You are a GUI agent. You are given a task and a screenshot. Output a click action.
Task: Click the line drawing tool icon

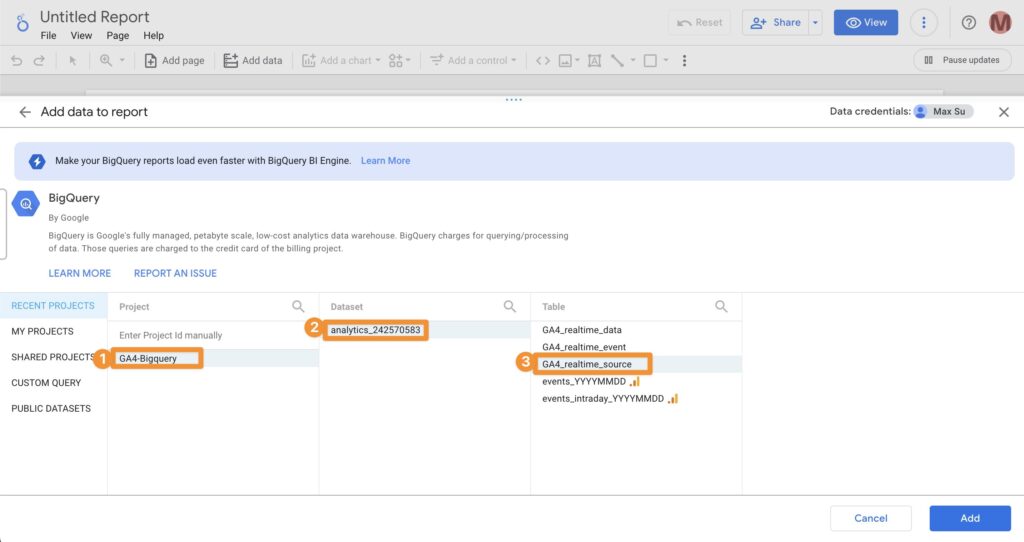coord(617,61)
